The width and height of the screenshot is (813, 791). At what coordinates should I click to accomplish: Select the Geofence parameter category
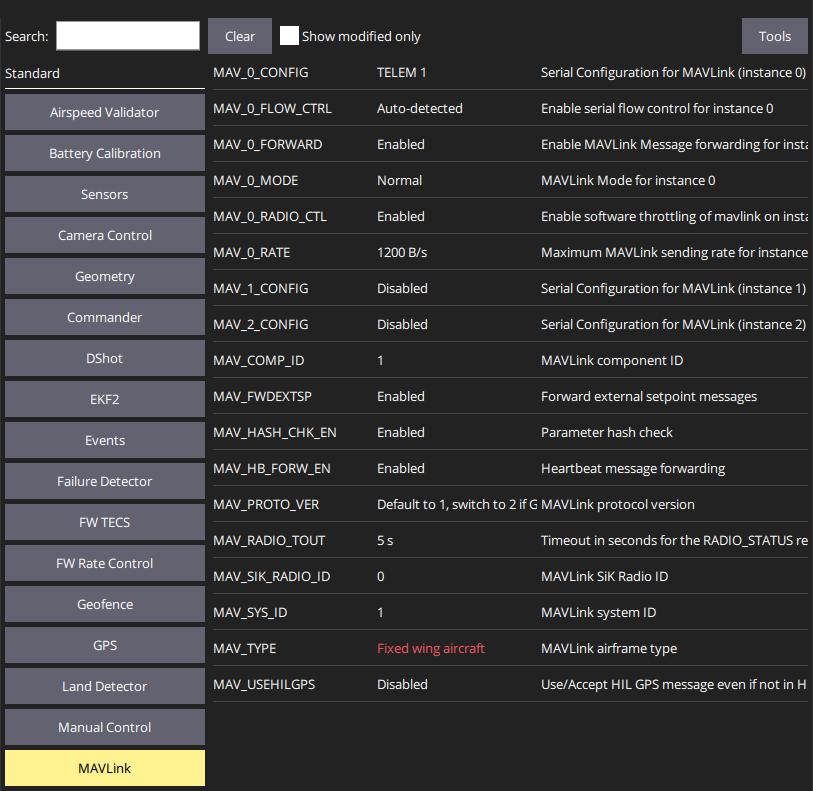[105, 605]
